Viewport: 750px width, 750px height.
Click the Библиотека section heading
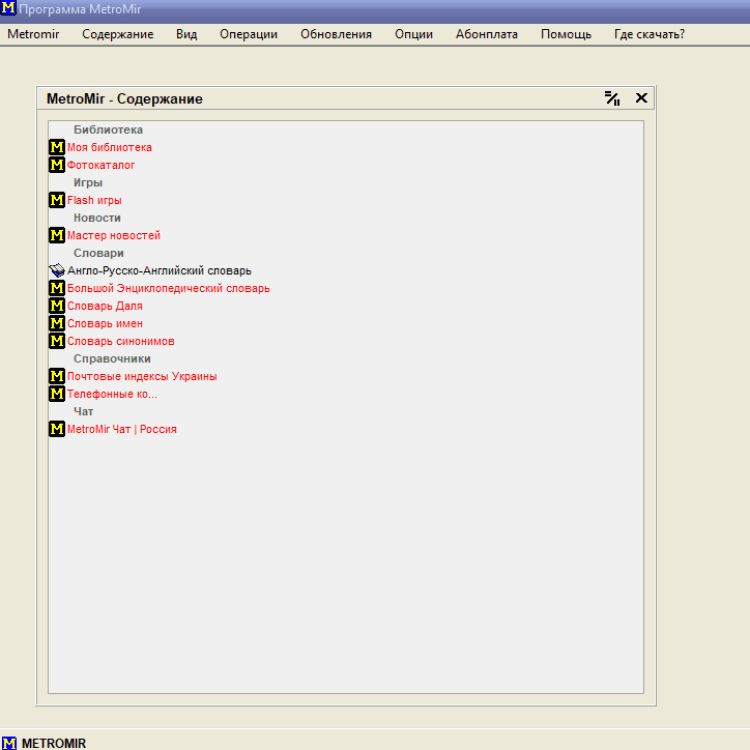pyautogui.click(x=108, y=130)
